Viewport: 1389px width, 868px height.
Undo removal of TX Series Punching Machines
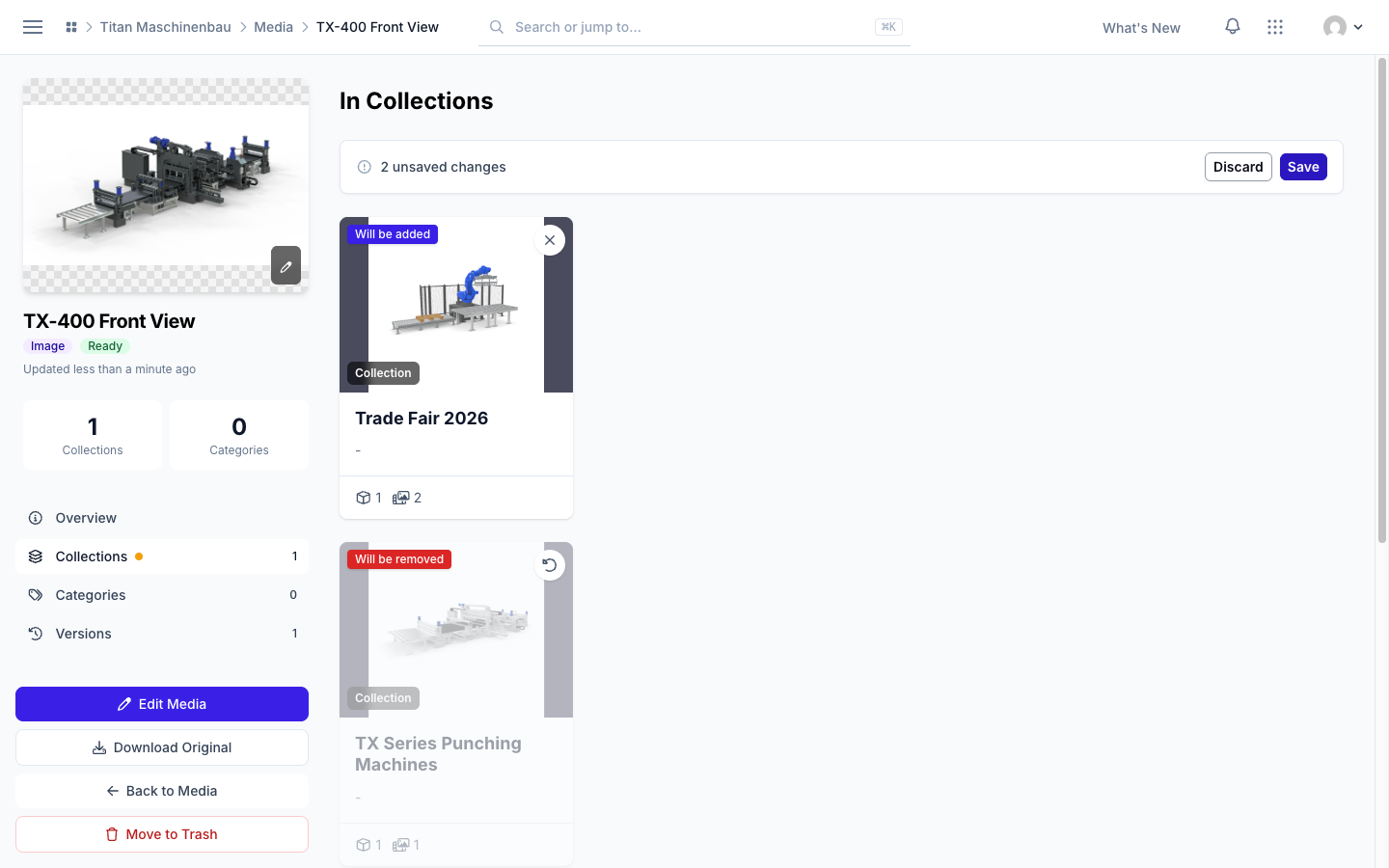pos(550,565)
